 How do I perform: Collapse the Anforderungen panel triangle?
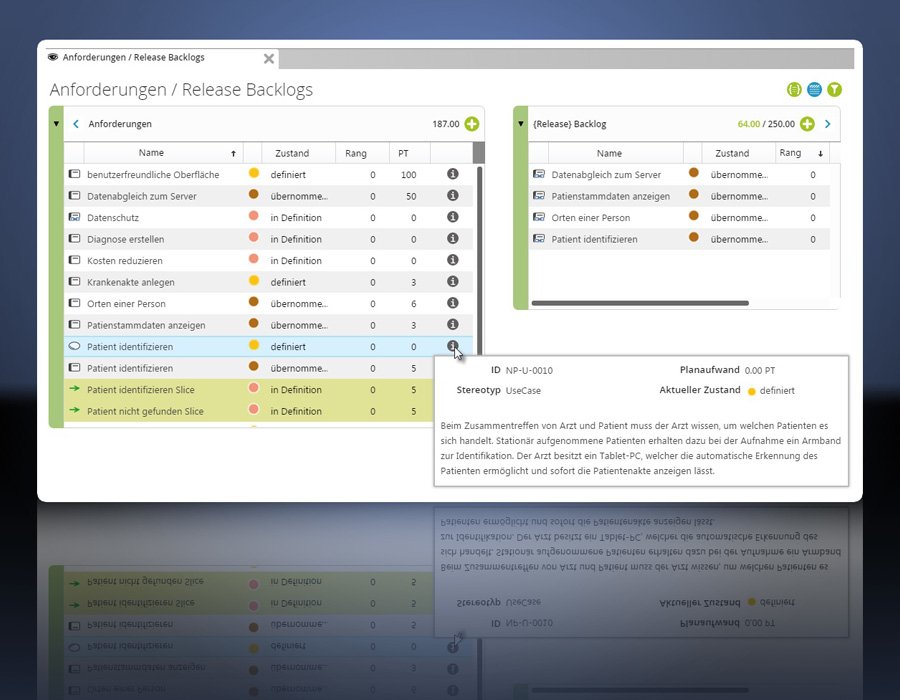coord(56,123)
